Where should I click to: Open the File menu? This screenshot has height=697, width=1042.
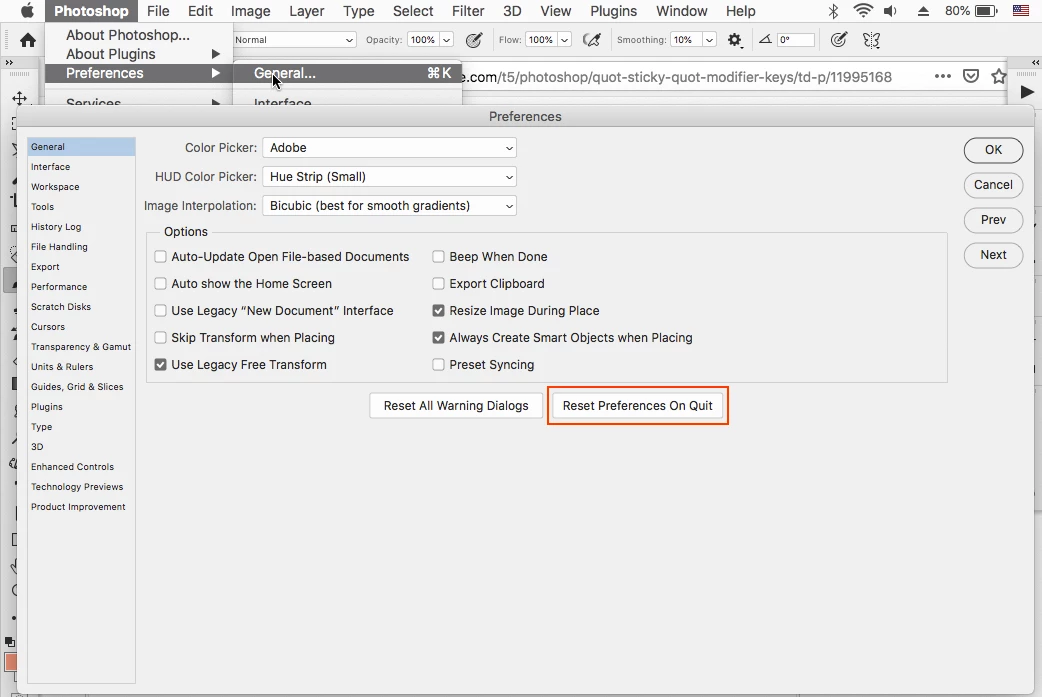158,11
